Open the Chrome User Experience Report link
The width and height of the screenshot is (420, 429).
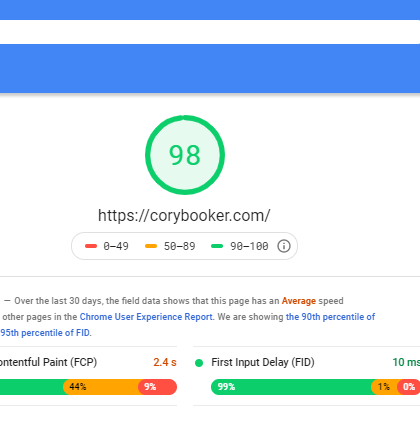tap(146, 317)
